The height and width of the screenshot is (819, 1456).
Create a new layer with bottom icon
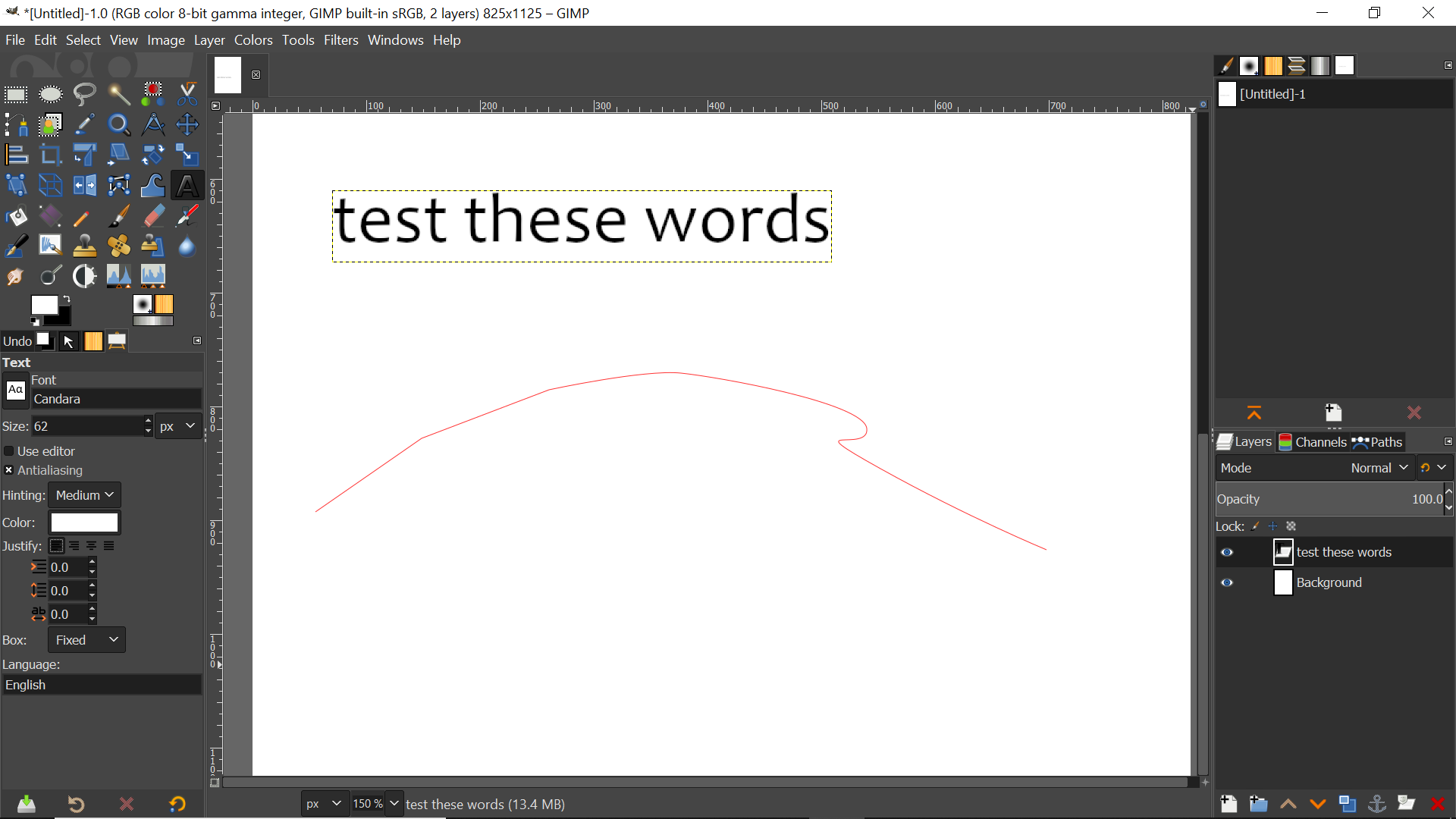point(1228,804)
